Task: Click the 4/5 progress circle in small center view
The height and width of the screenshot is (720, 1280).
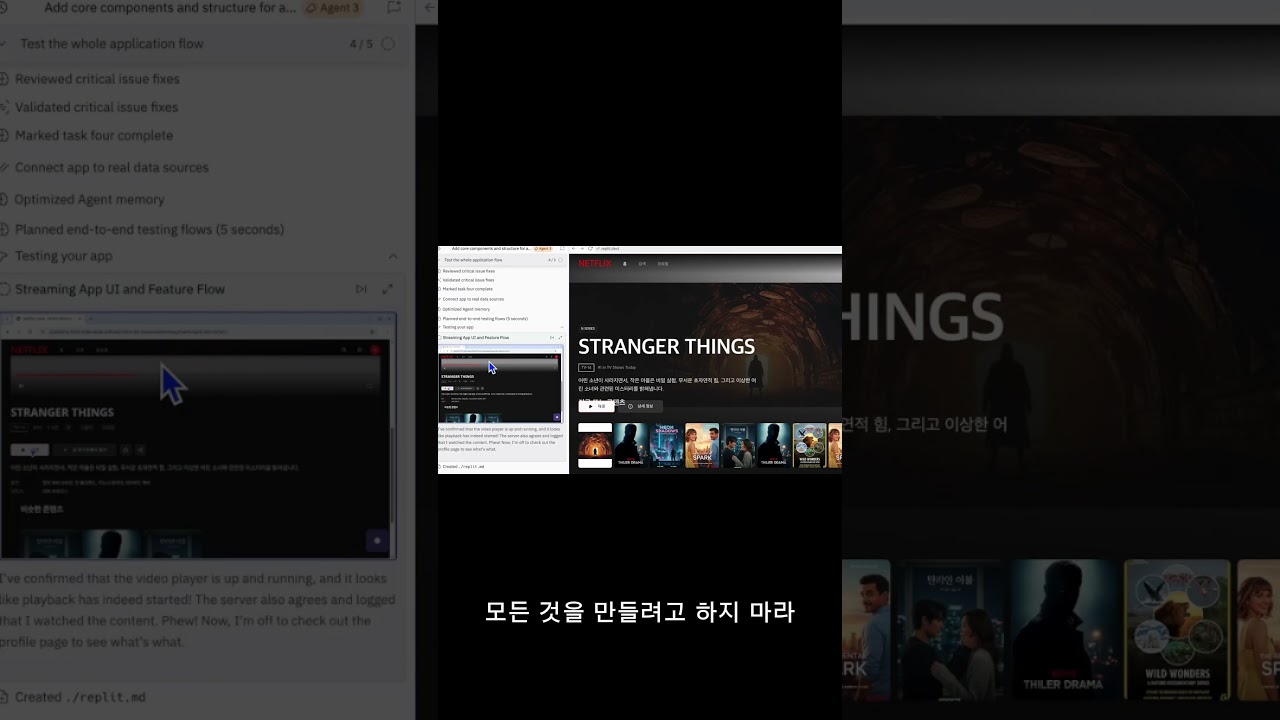Action: [561, 260]
